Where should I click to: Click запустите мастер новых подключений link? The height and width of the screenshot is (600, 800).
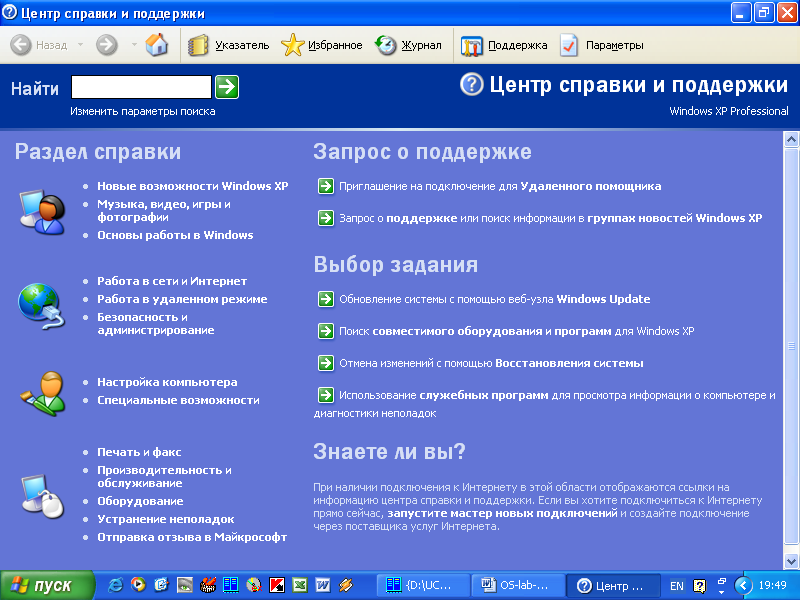click(x=503, y=513)
